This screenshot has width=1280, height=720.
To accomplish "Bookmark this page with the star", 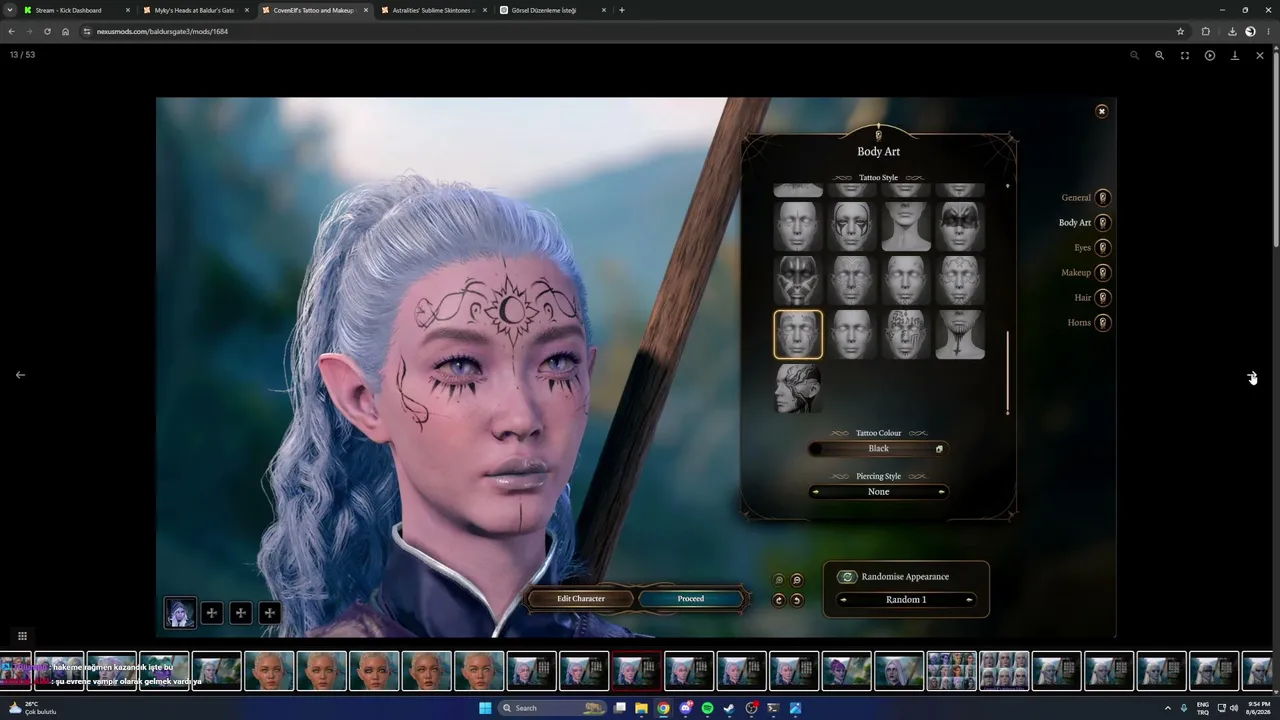I will coord(1180,31).
